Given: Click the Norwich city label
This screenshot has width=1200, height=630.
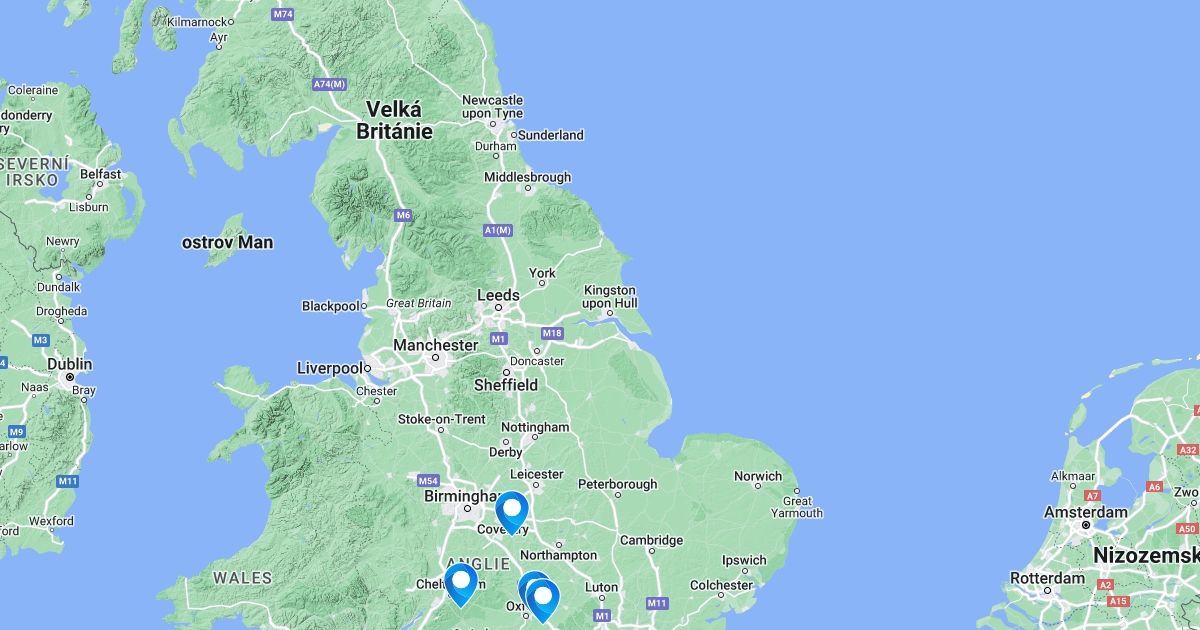Looking at the screenshot, I should pyautogui.click(x=758, y=476).
